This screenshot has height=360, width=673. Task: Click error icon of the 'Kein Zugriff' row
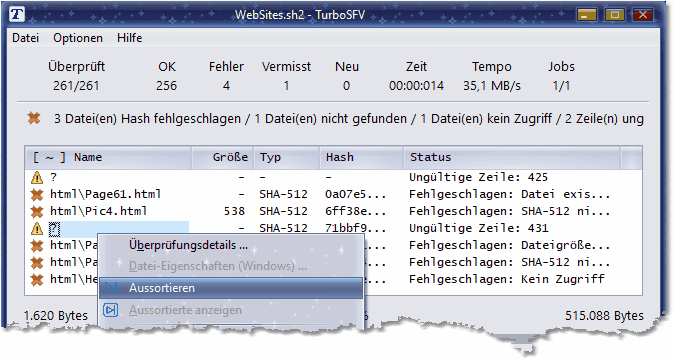pyautogui.click(x=37, y=280)
